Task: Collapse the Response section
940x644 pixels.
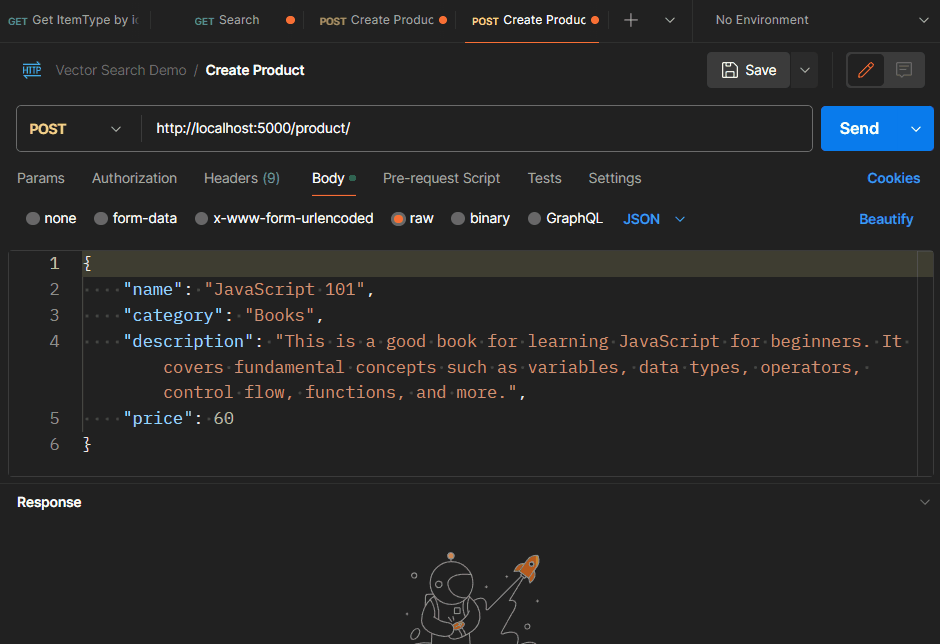Action: click(x=922, y=502)
